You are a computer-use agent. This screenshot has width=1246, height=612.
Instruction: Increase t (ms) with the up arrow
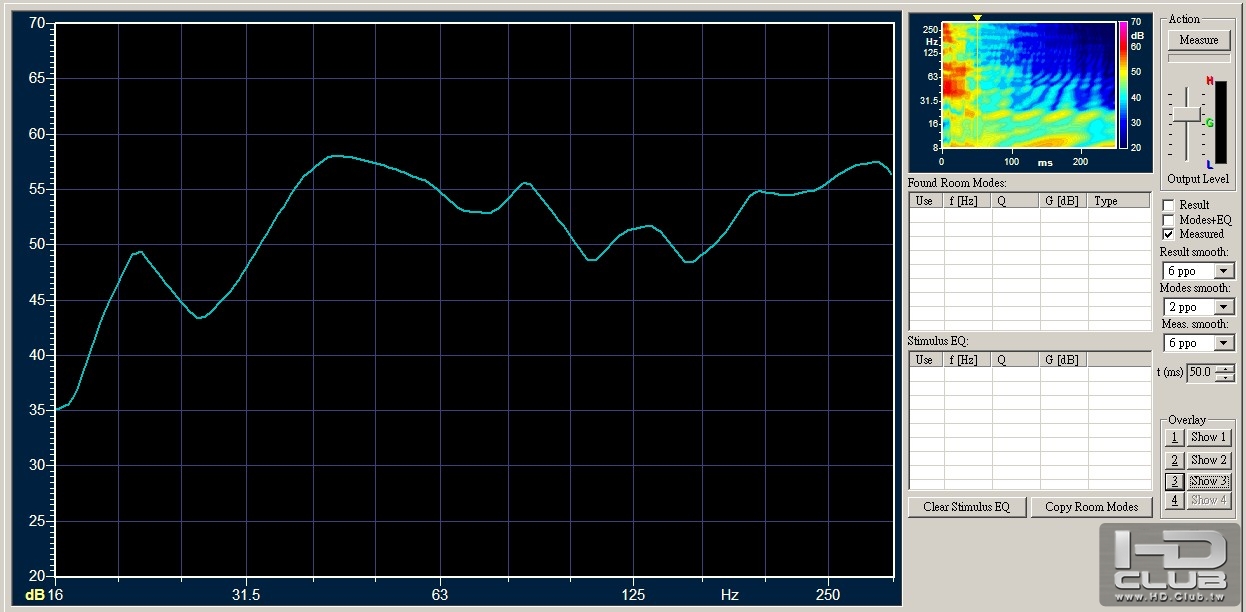click(x=1226, y=369)
